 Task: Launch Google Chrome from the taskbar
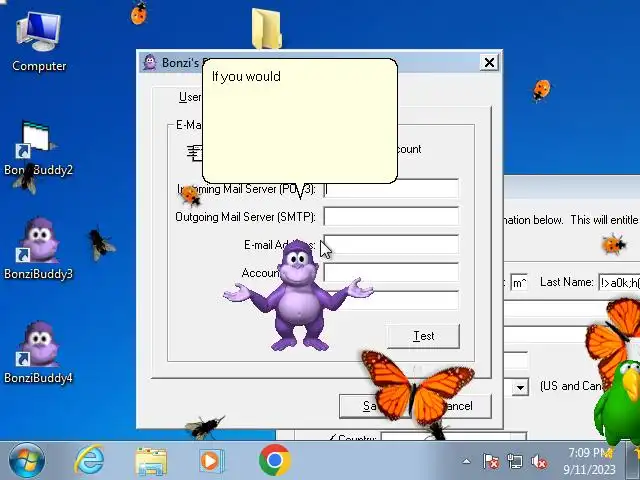point(275,460)
